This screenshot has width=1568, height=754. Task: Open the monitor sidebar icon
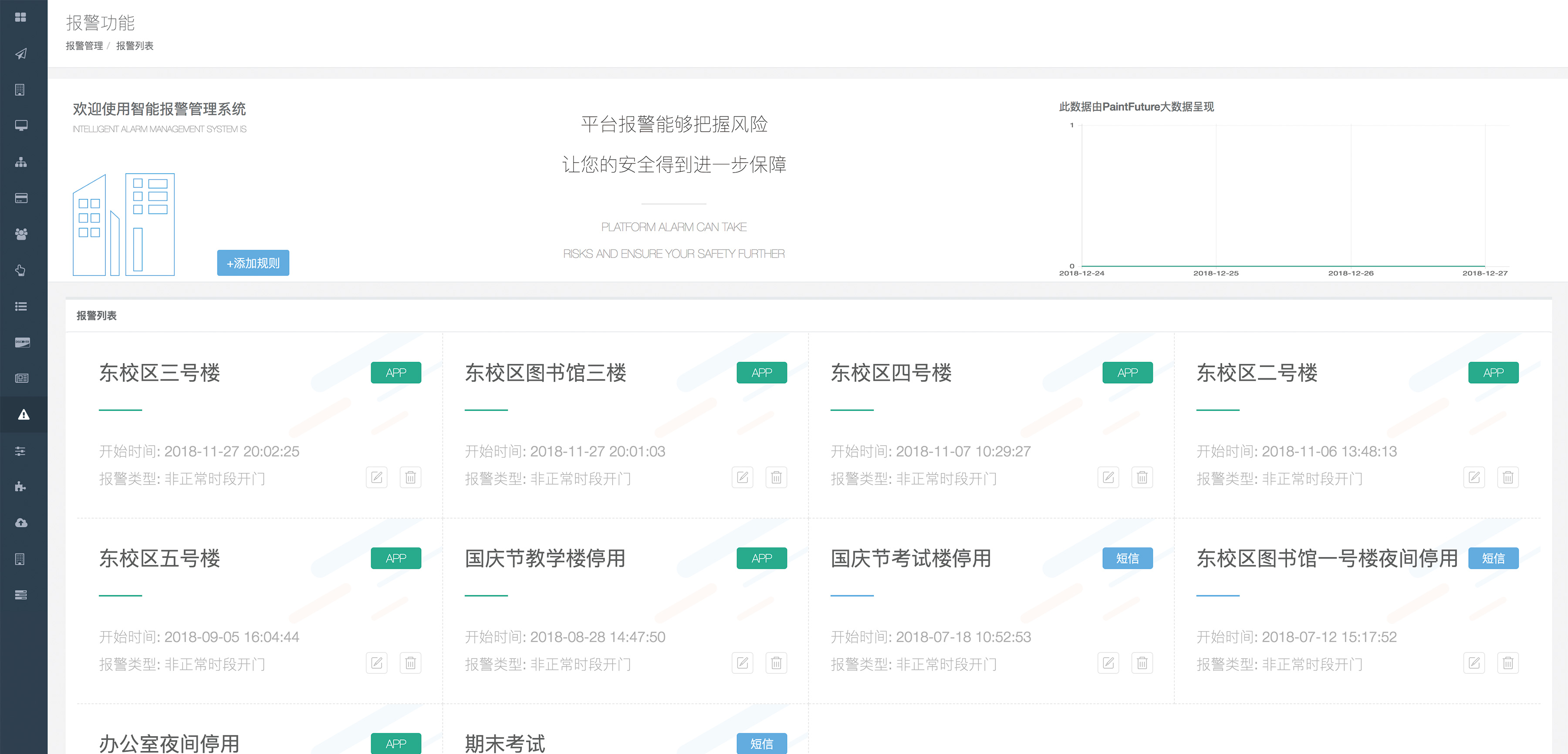click(21, 126)
